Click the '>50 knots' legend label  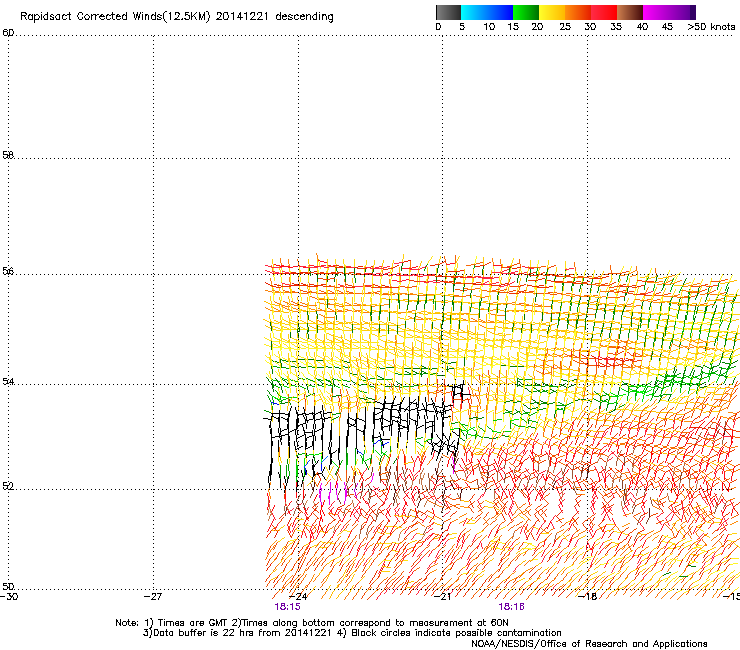click(x=711, y=27)
